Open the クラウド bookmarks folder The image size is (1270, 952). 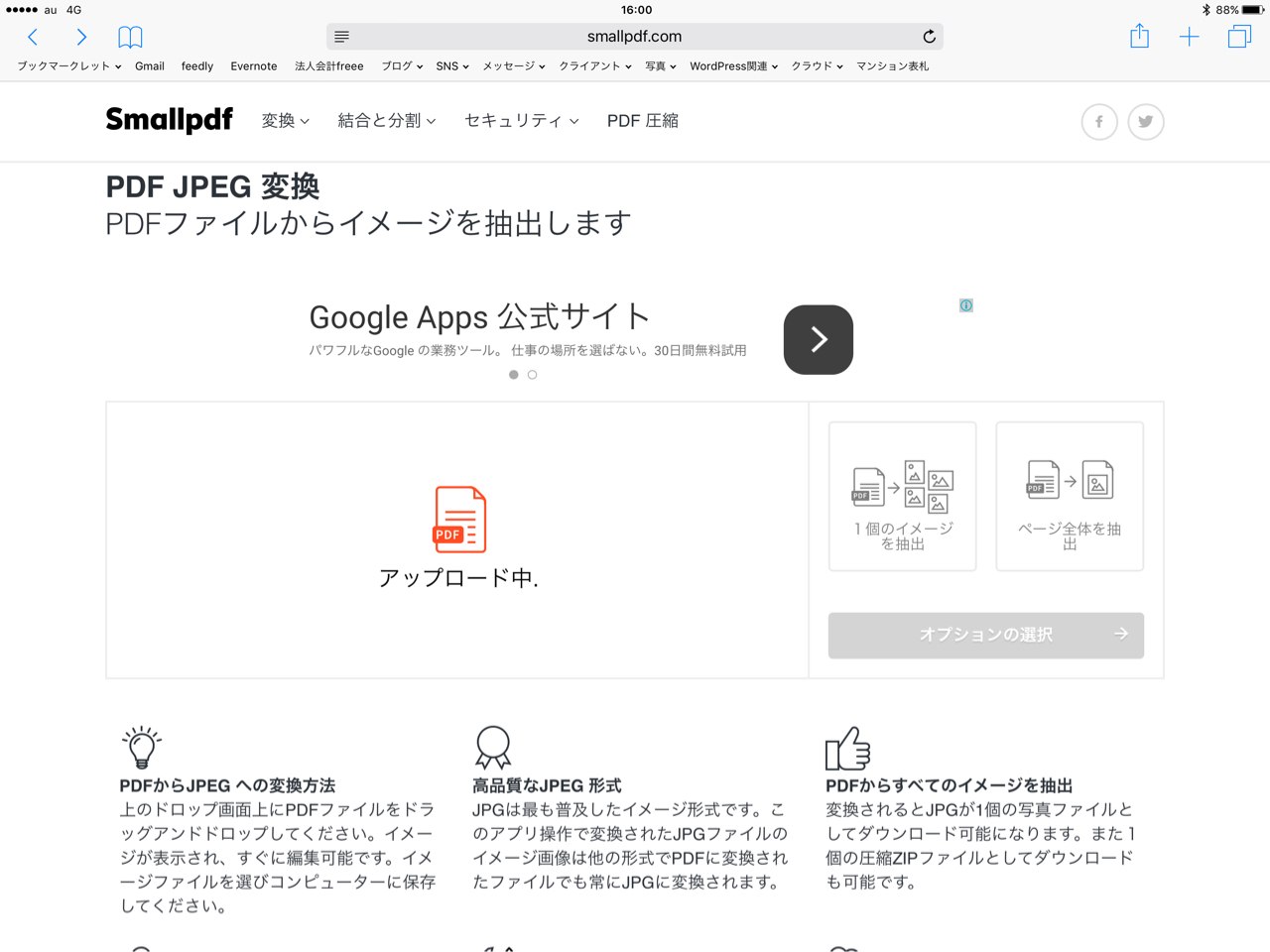(818, 66)
